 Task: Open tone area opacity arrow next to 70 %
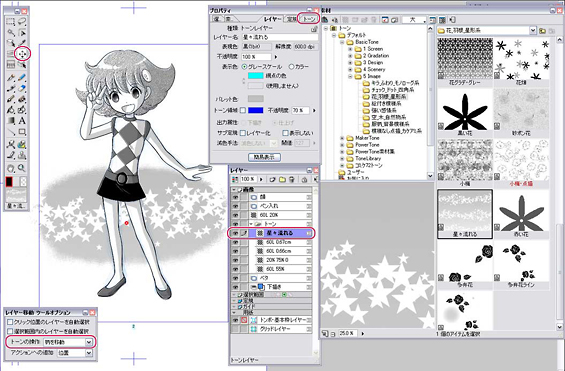coord(314,111)
